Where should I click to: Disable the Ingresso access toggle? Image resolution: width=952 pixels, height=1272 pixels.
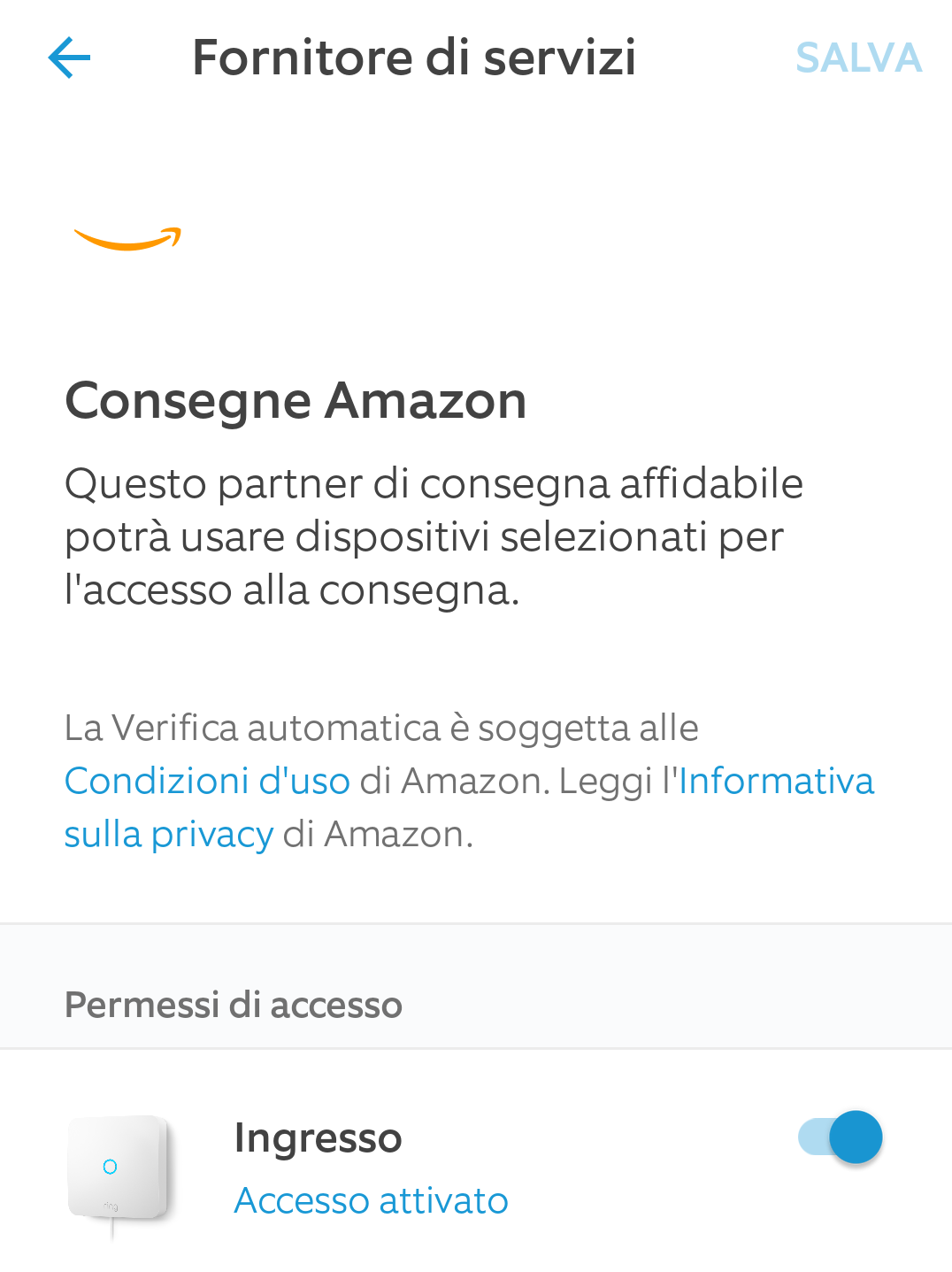[840, 1137]
